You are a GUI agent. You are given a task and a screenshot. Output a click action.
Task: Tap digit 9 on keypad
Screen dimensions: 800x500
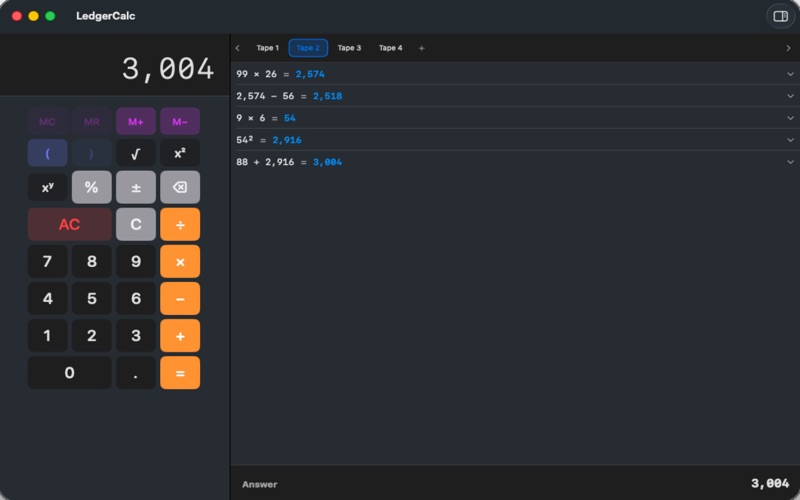click(136, 262)
